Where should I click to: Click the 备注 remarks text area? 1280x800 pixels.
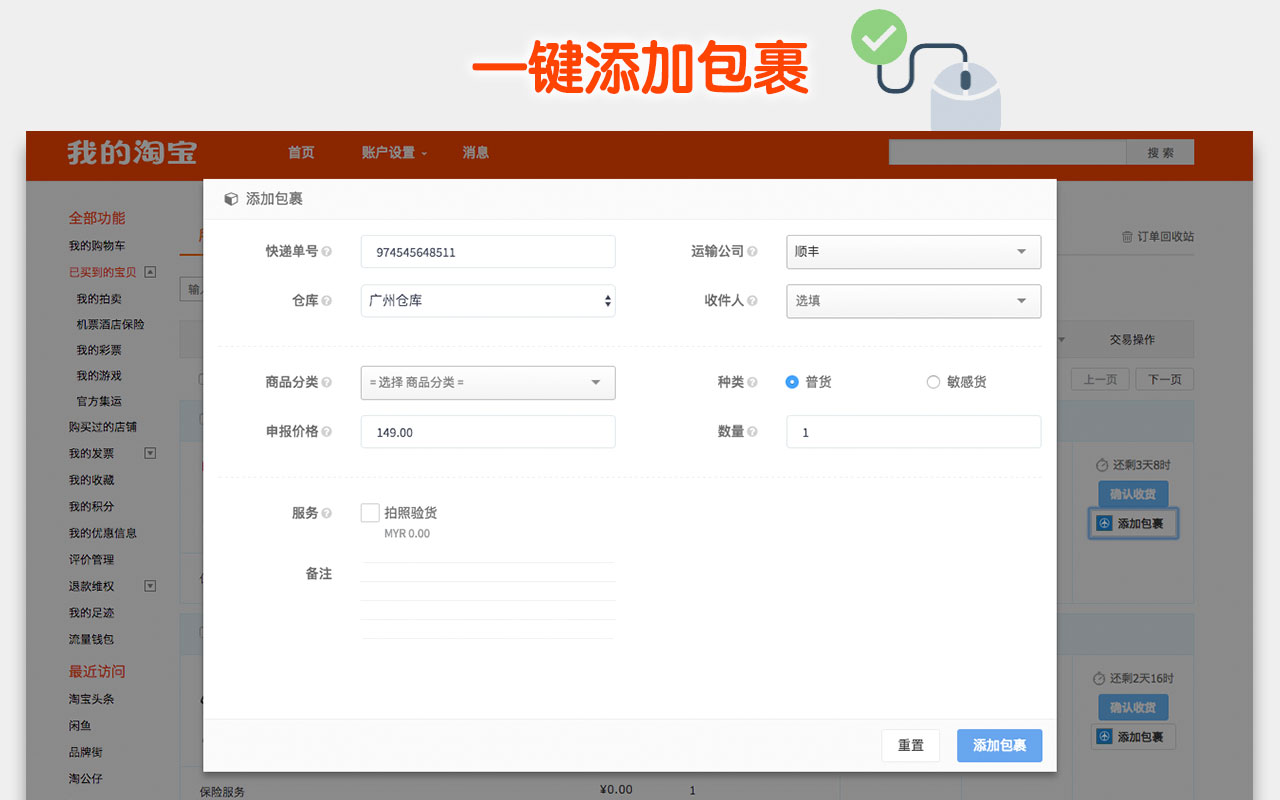tap(488, 600)
